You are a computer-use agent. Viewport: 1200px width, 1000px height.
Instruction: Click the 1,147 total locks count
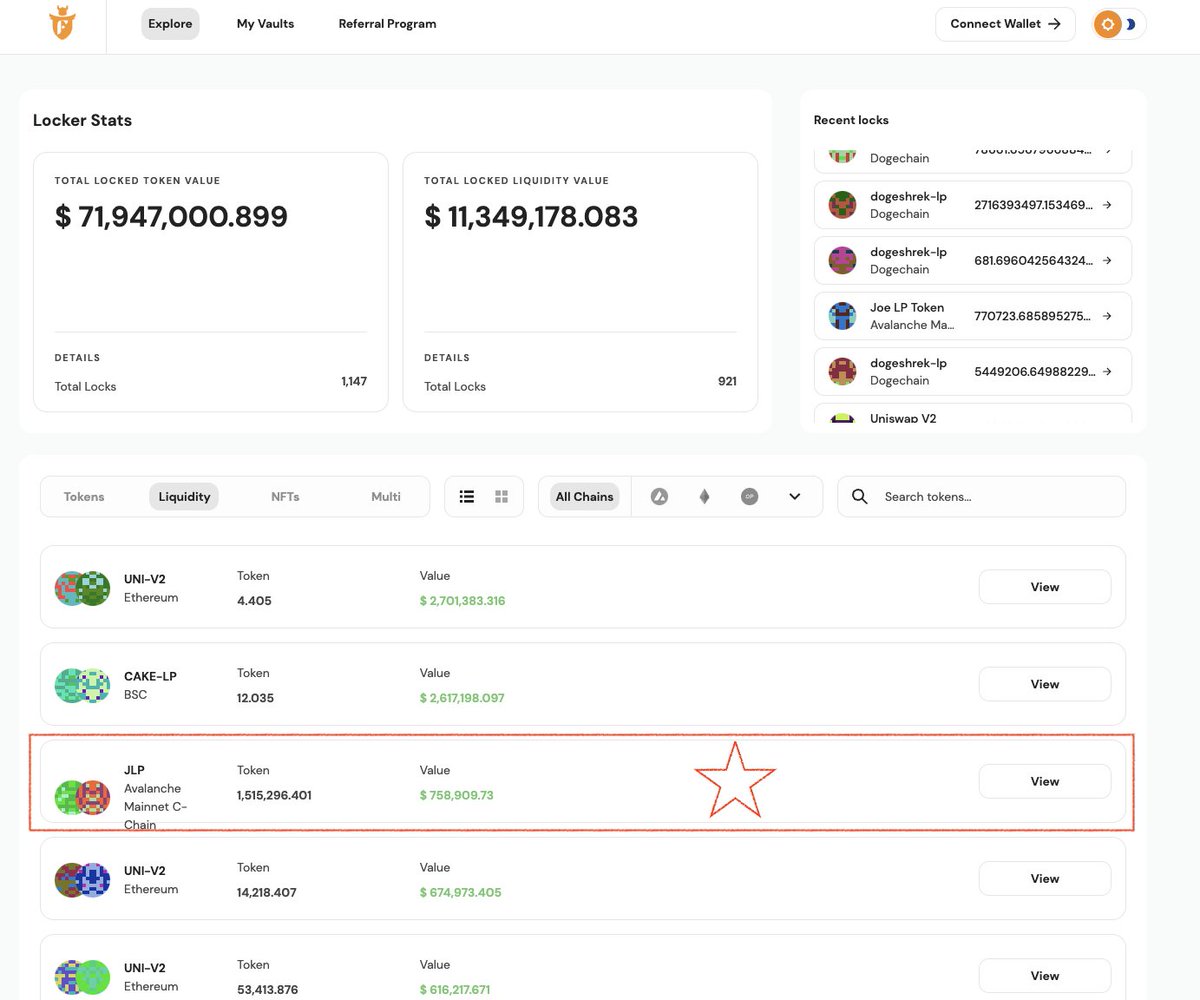click(x=354, y=381)
